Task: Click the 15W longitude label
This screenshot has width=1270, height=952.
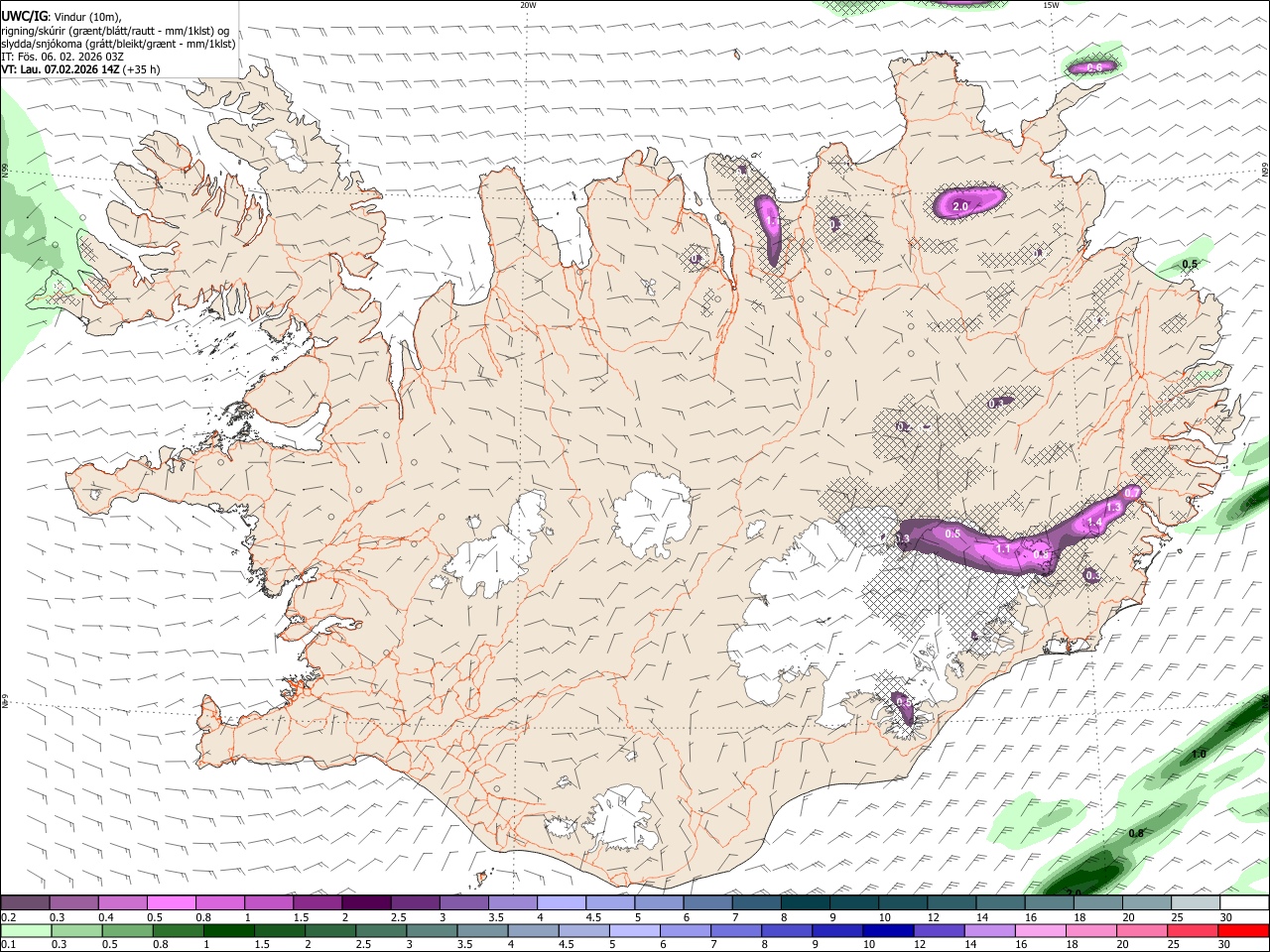Action: [x=1051, y=5]
